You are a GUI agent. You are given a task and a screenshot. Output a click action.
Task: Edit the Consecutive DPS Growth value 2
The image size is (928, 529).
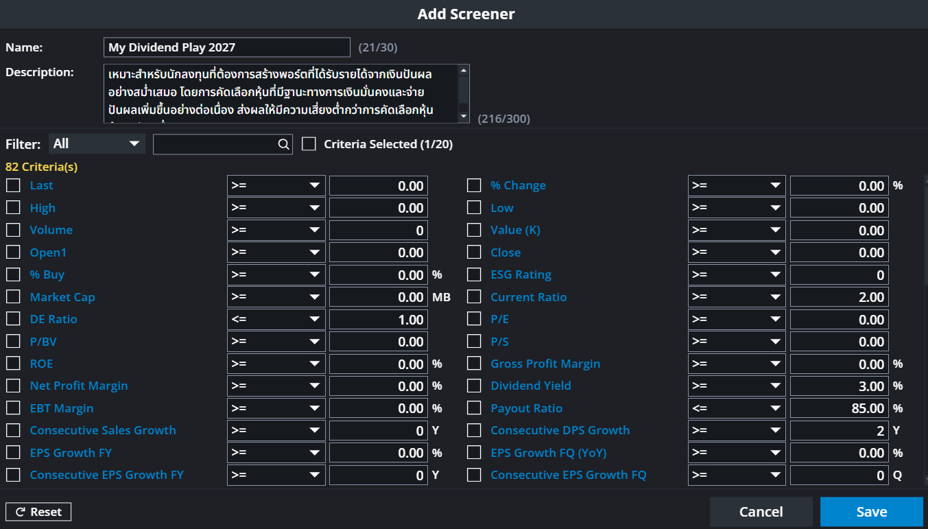[x=839, y=431]
